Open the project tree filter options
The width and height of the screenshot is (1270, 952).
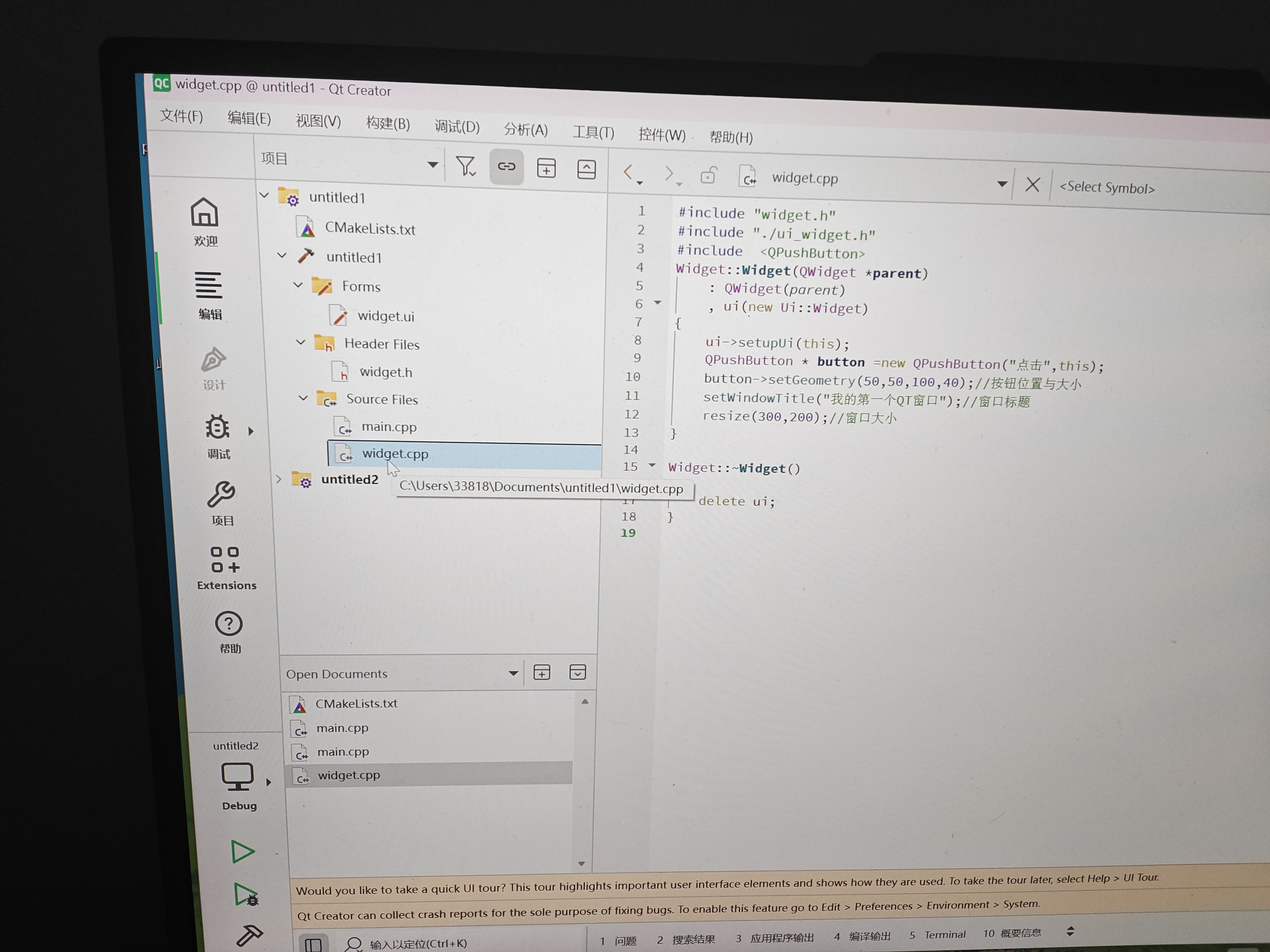tap(466, 166)
